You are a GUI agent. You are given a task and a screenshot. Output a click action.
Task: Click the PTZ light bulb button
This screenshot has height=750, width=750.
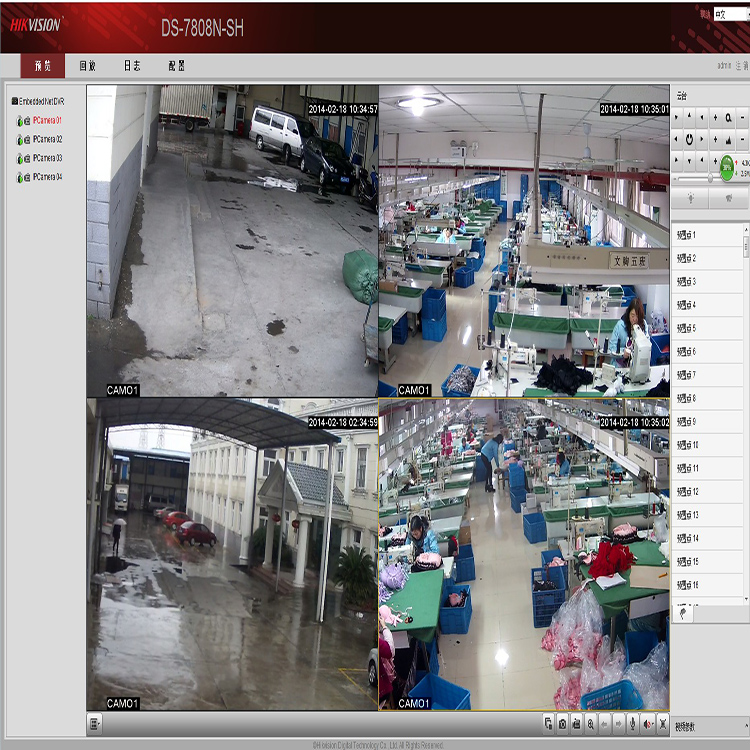690,198
